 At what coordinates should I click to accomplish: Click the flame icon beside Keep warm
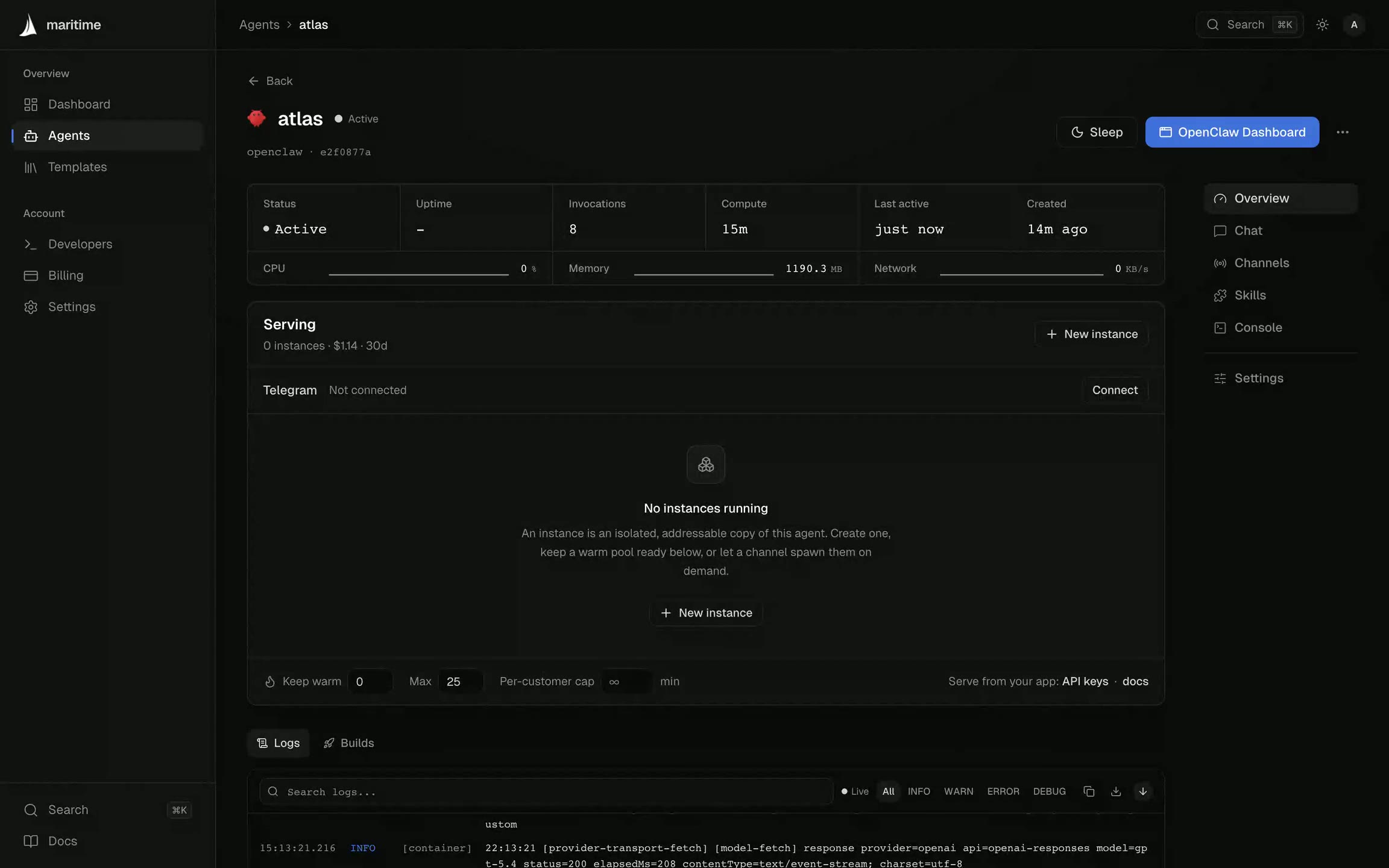pos(270,681)
